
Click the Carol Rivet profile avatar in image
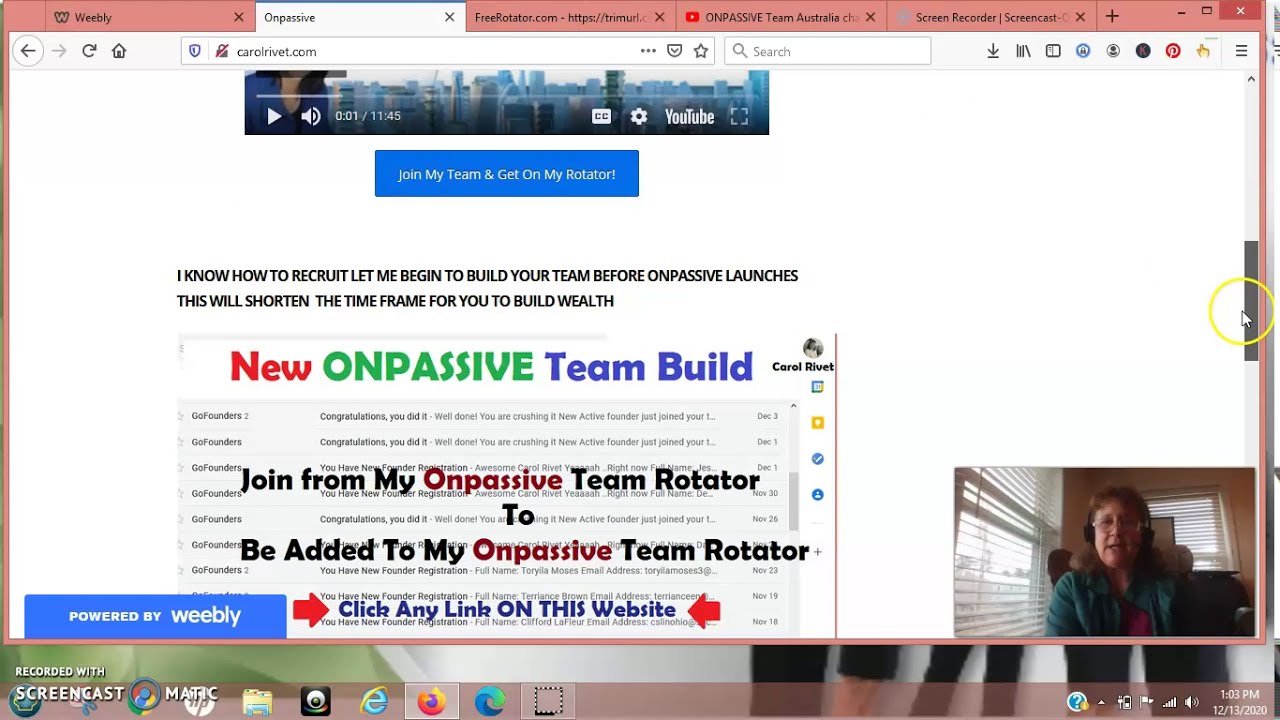pos(813,348)
